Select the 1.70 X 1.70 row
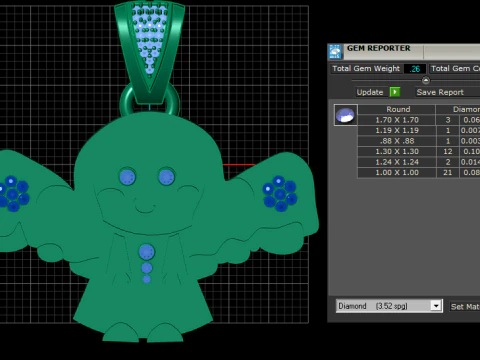480x360 pixels. click(419, 120)
